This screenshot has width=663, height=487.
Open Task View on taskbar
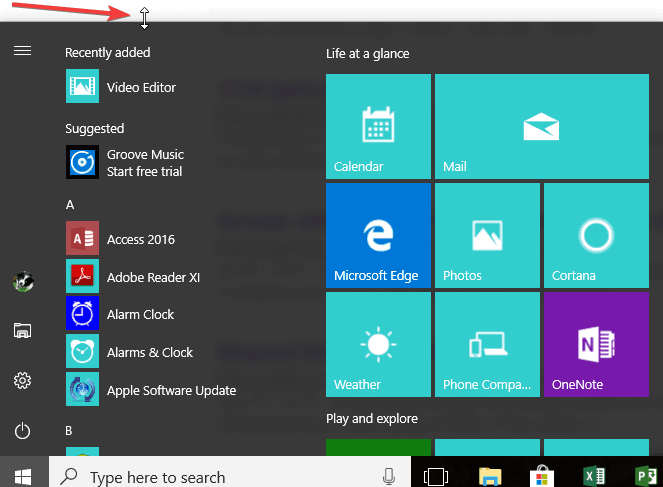pyautogui.click(x=436, y=476)
